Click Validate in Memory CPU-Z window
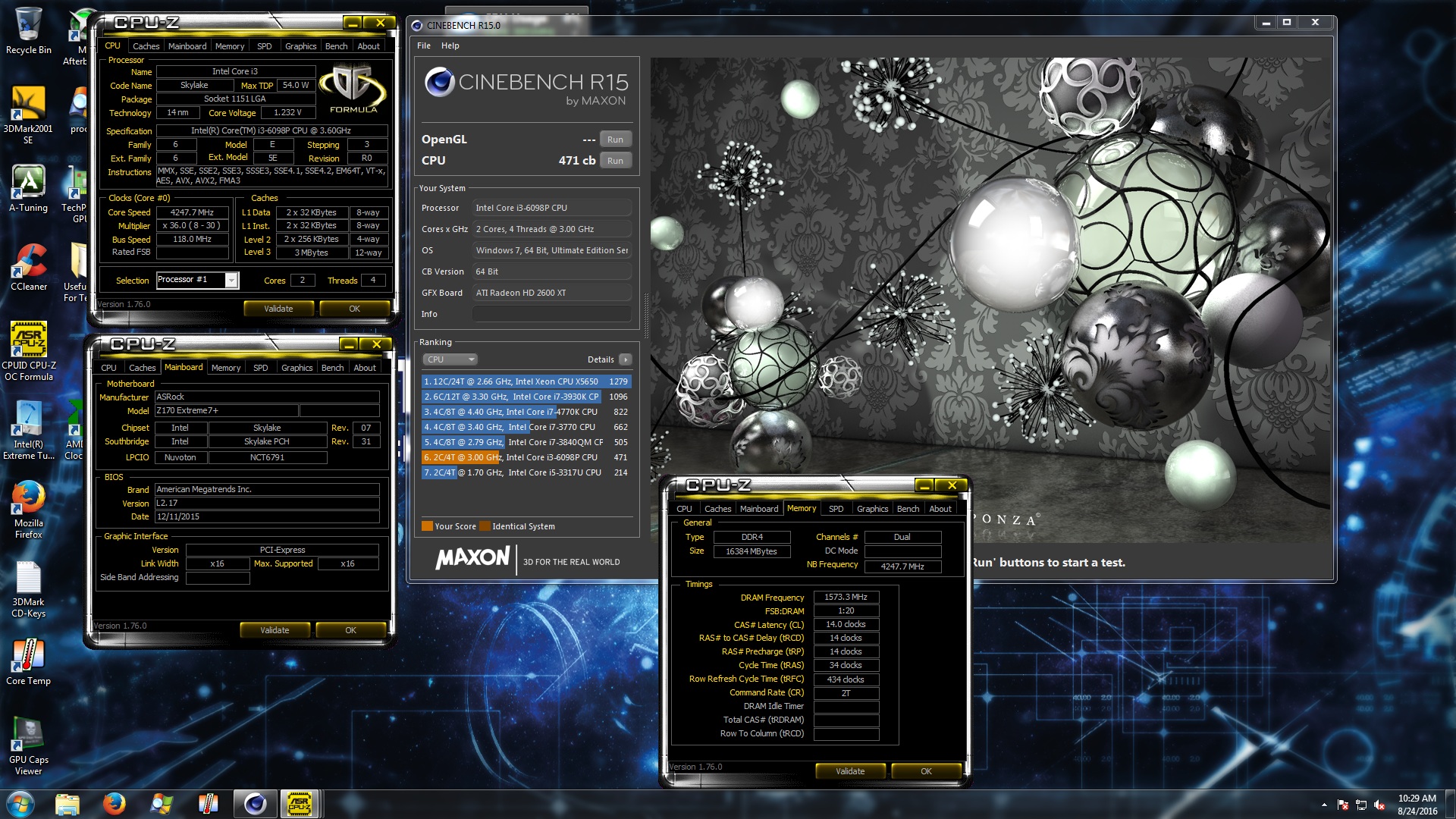 pyautogui.click(x=850, y=771)
